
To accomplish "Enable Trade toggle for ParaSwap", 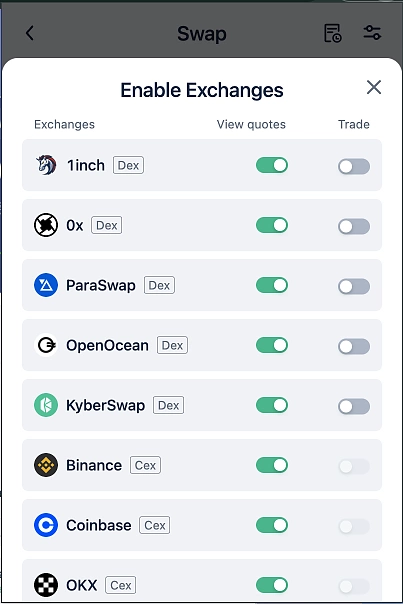I will tap(354, 287).
